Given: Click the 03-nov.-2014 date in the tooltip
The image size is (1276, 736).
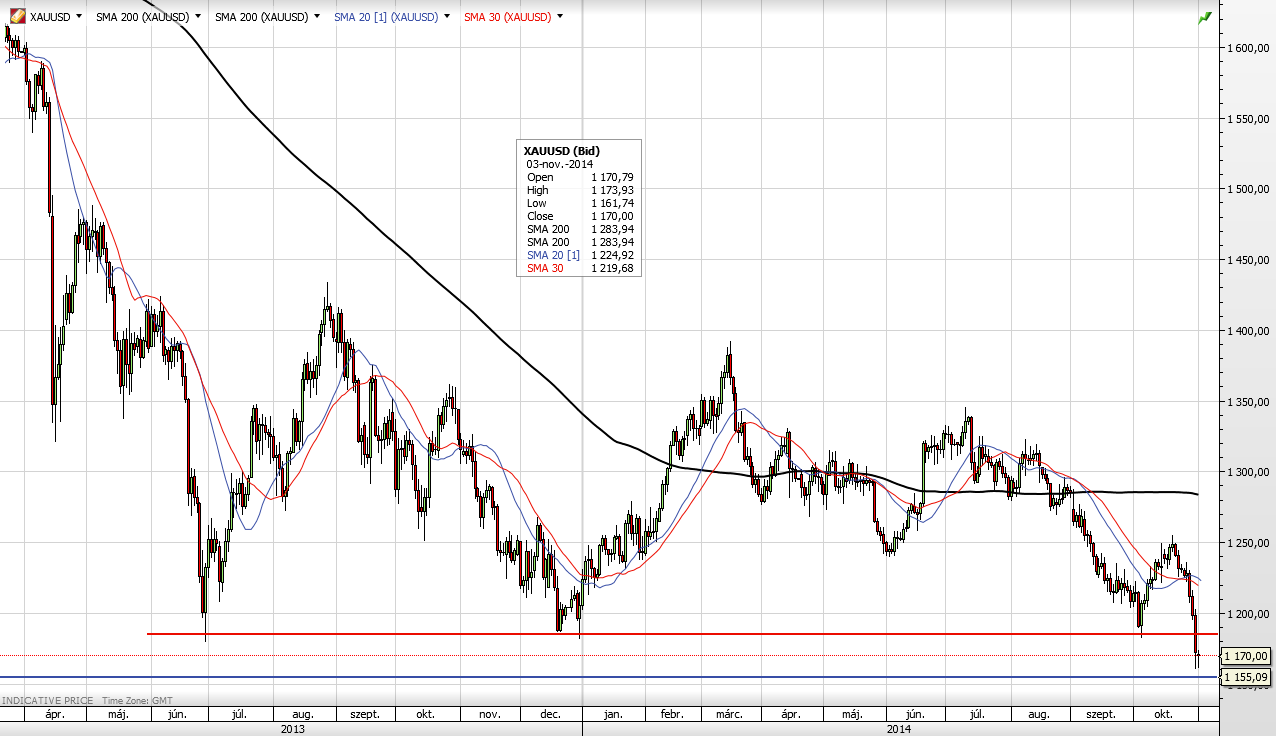Looking at the screenshot, I should click(560, 163).
